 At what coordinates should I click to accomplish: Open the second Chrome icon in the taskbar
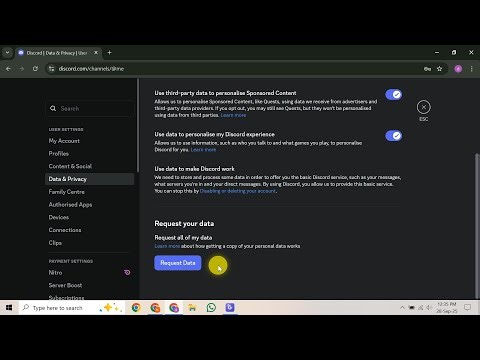(x=155, y=308)
